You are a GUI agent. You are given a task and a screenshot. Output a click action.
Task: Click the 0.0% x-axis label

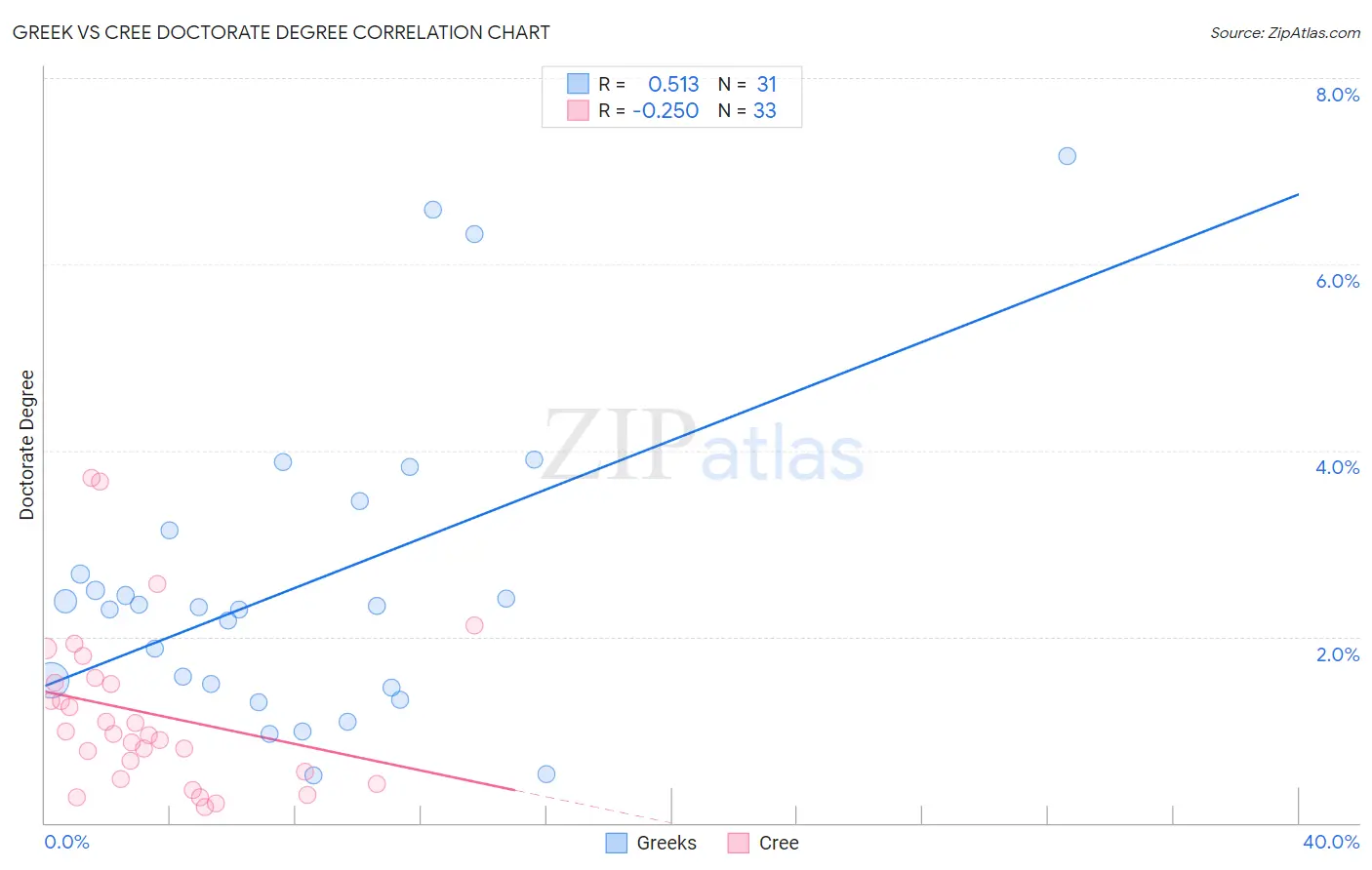pyautogui.click(x=66, y=842)
